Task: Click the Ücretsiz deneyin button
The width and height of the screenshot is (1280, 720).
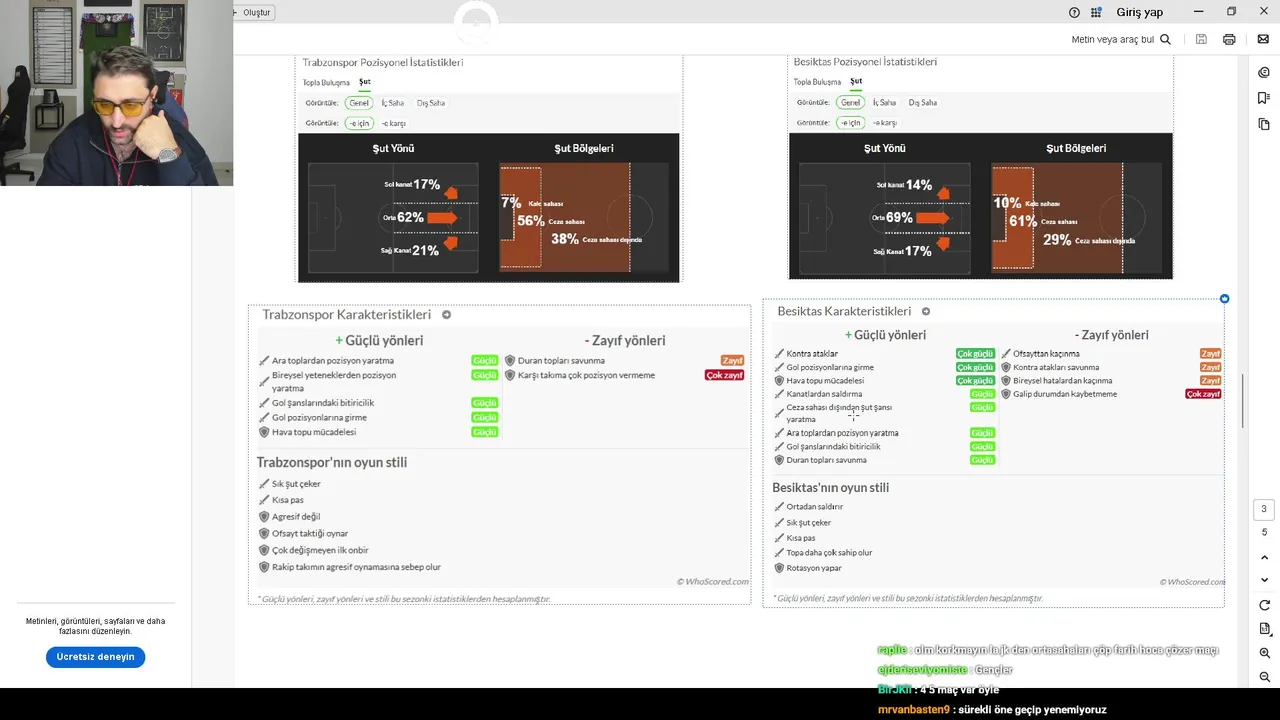Action: click(x=95, y=657)
